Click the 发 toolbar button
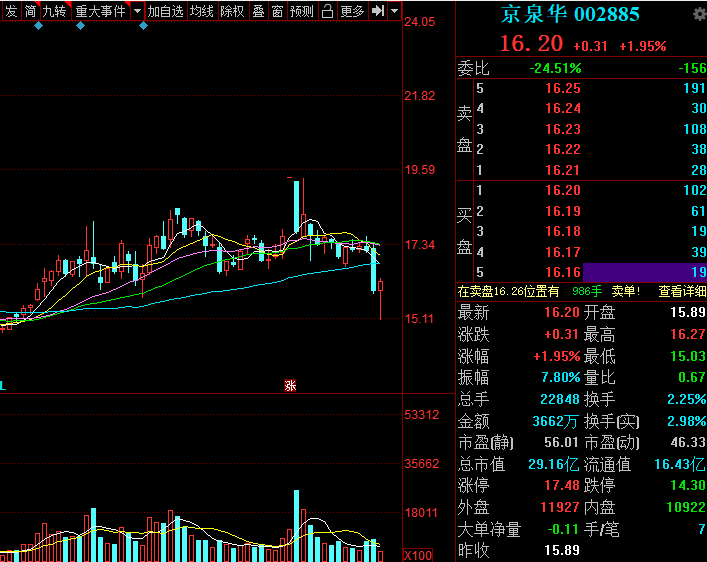Screen dimensions: 707x562 point(11,11)
